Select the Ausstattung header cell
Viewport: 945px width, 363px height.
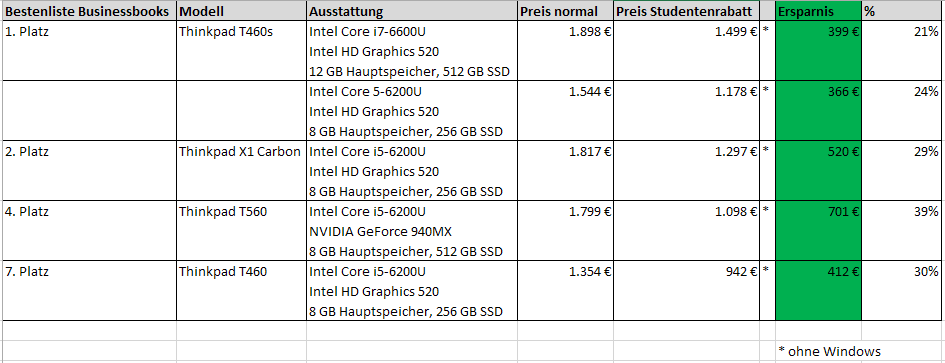coord(412,11)
